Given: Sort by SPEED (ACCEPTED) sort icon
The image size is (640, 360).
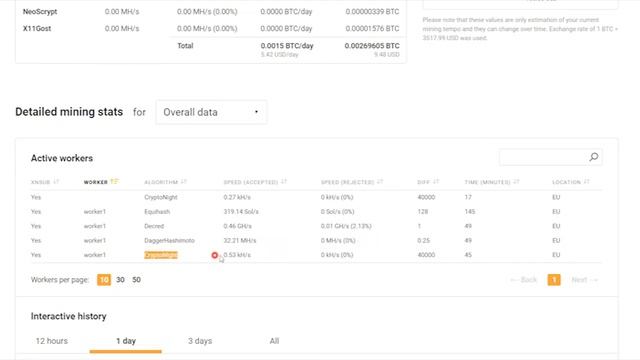Looking at the screenshot, I should [x=284, y=182].
